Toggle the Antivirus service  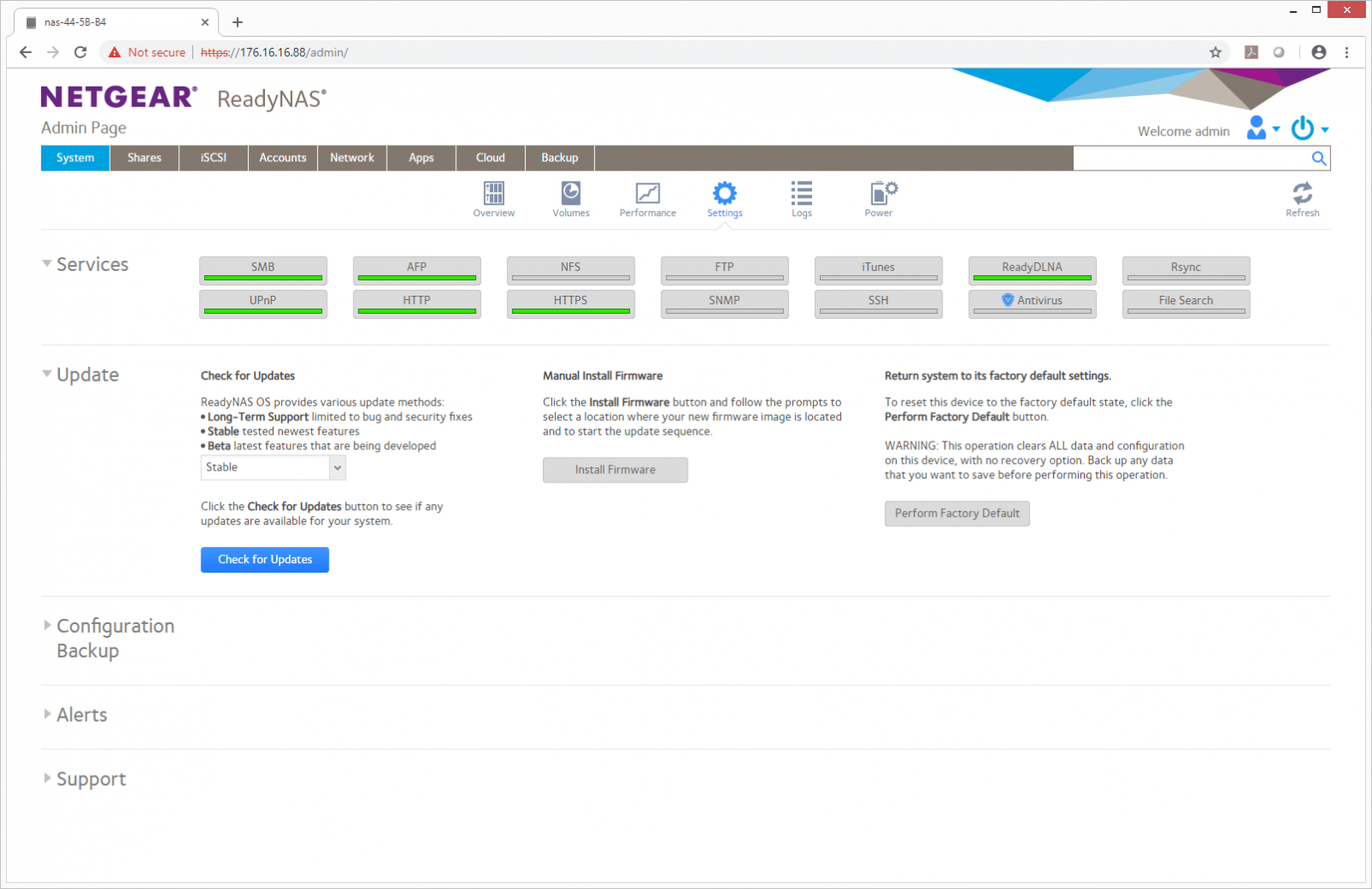click(1032, 303)
